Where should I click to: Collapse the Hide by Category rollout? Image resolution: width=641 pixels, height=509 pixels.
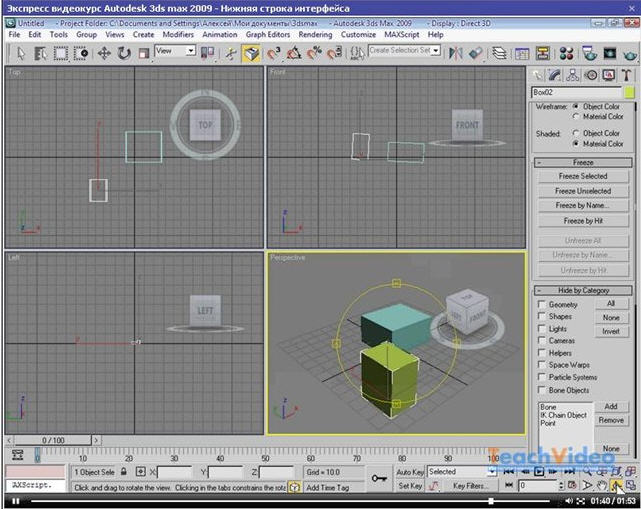(x=583, y=290)
